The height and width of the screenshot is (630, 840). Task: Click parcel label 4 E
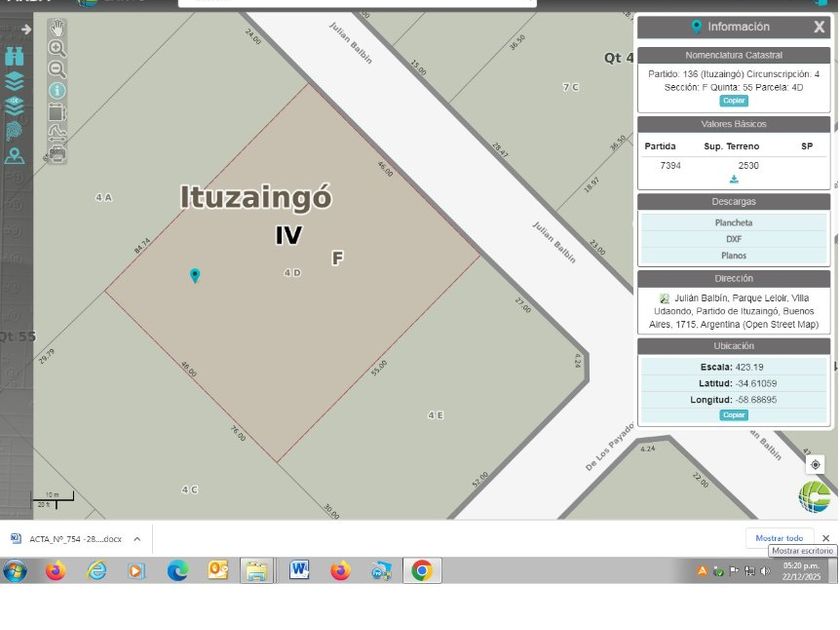436,415
